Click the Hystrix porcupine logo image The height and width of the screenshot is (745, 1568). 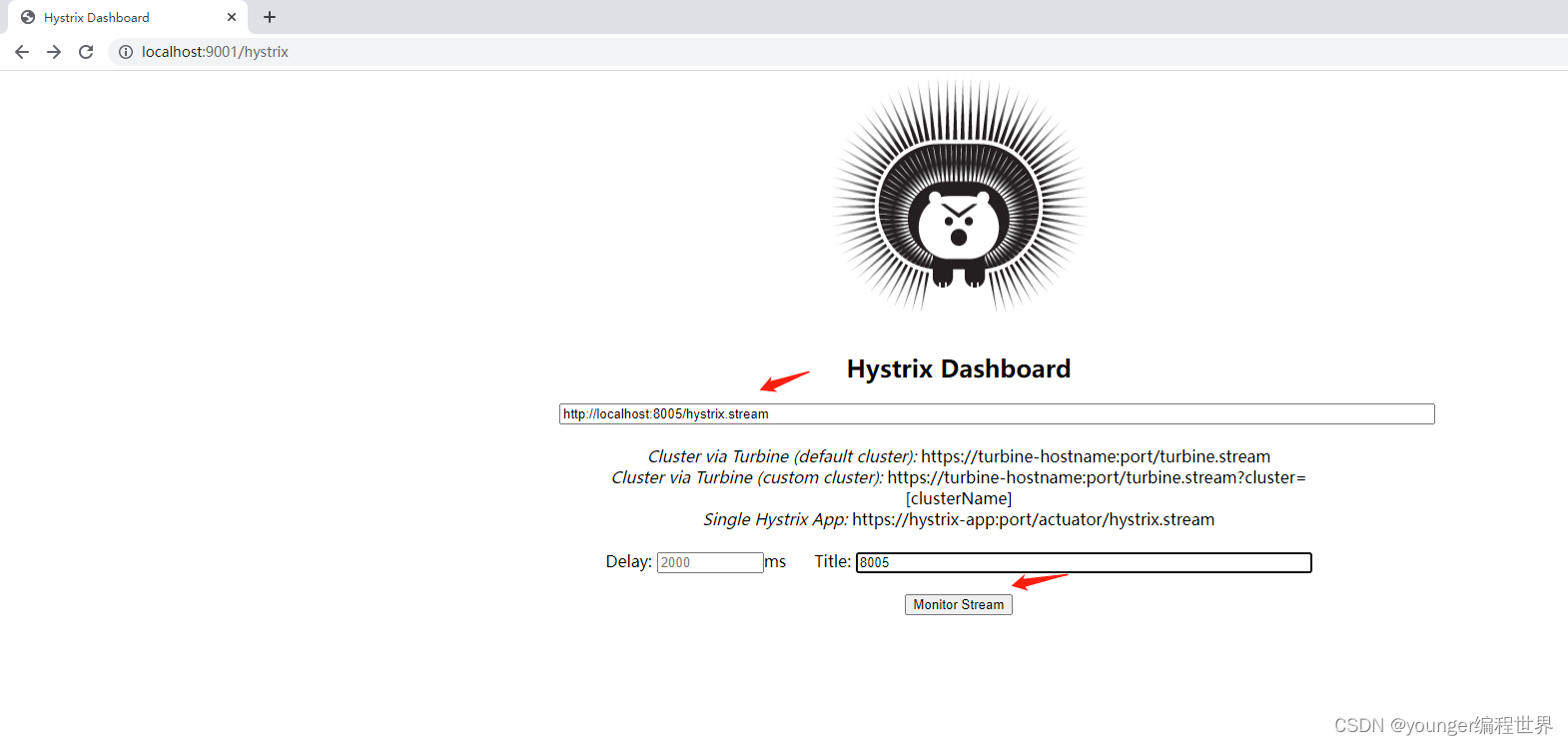959,197
